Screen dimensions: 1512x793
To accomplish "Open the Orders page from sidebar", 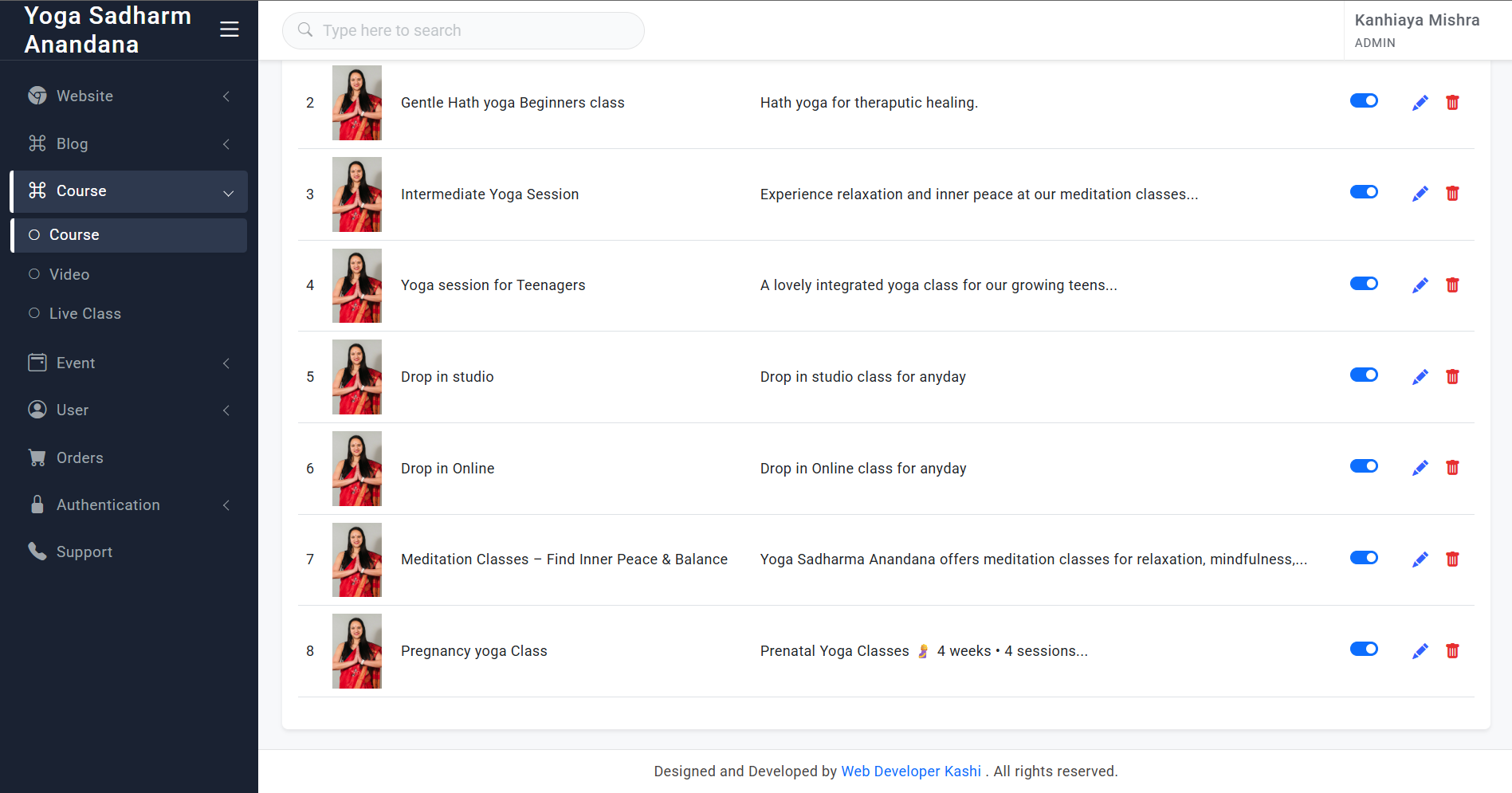I will click(x=80, y=457).
